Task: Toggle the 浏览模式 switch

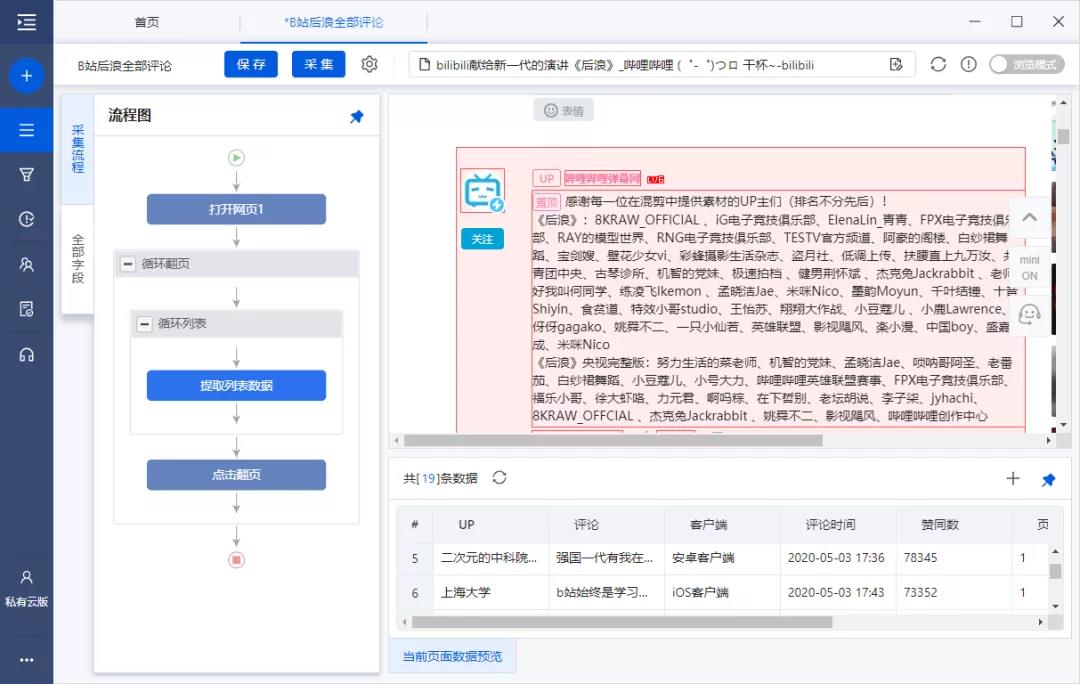Action: click(1027, 64)
